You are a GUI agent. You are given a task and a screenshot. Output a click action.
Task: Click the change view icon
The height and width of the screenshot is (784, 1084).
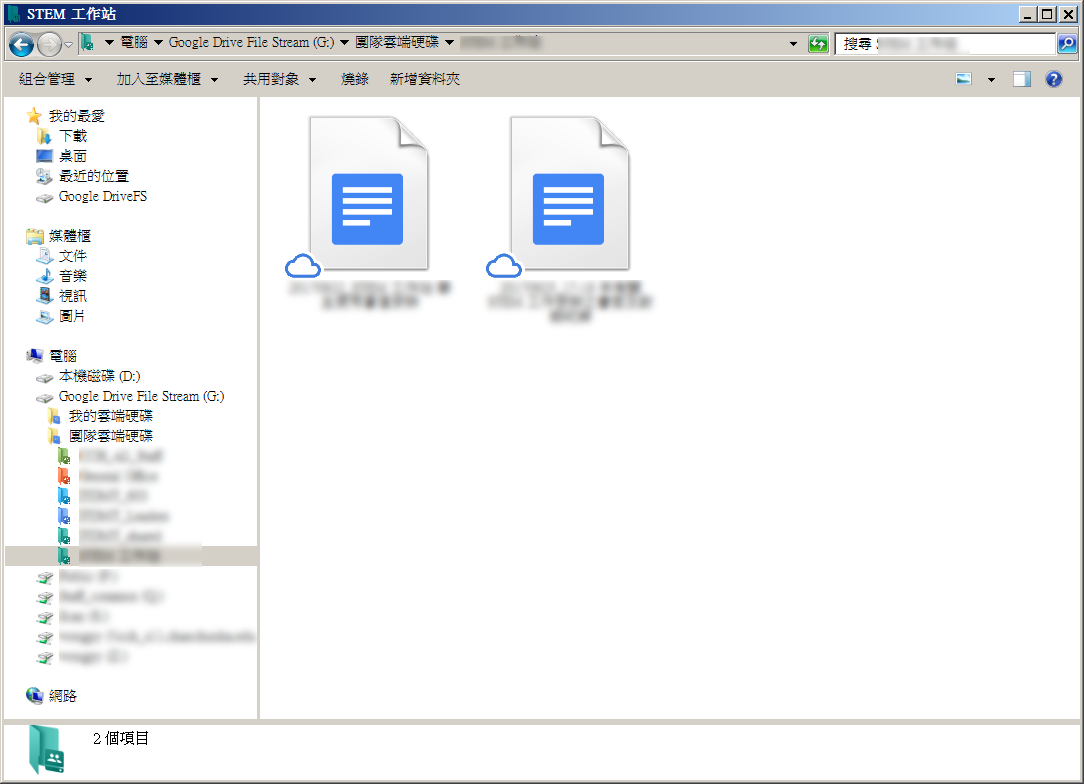click(x=964, y=79)
